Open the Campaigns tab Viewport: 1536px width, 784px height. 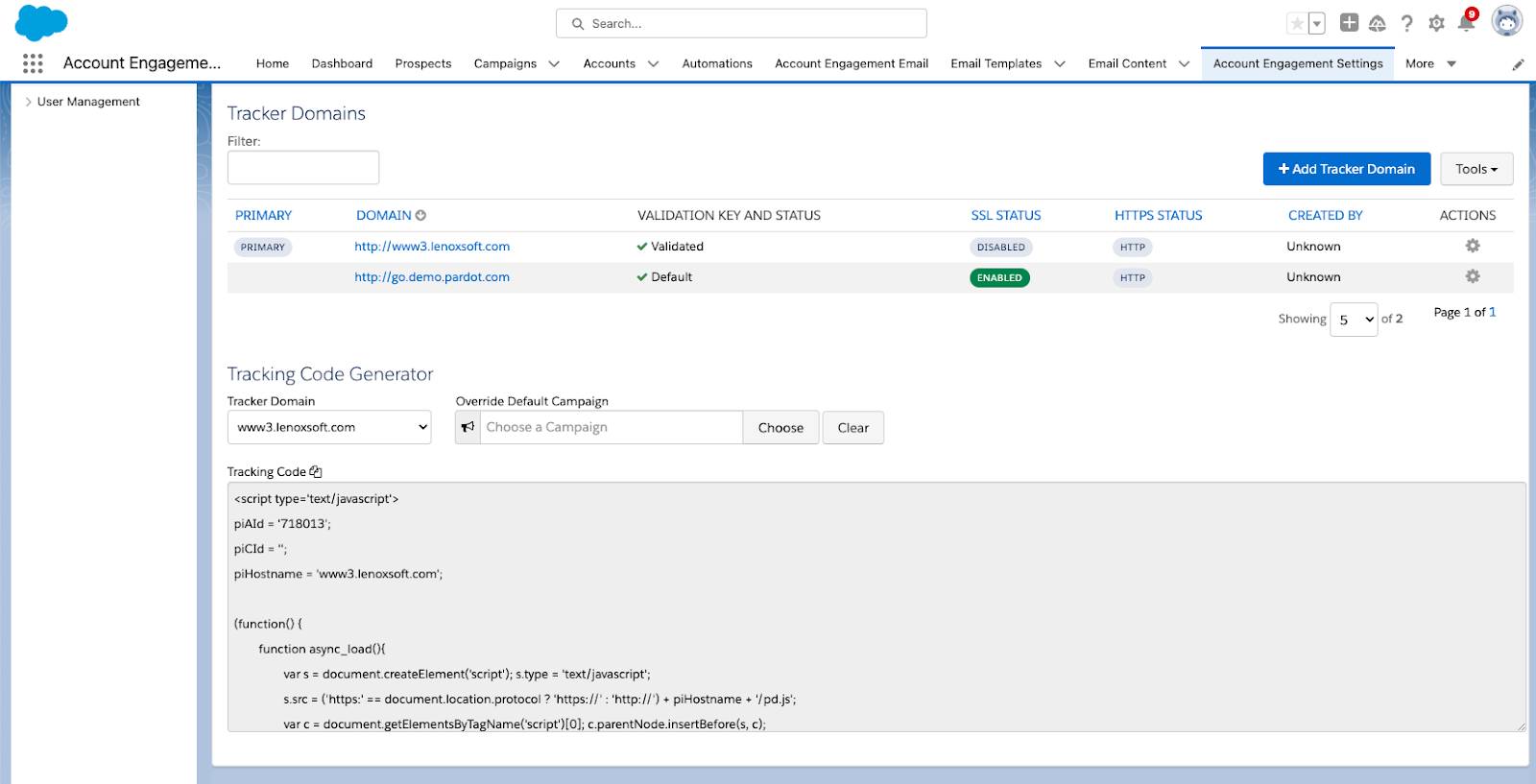[x=505, y=63]
